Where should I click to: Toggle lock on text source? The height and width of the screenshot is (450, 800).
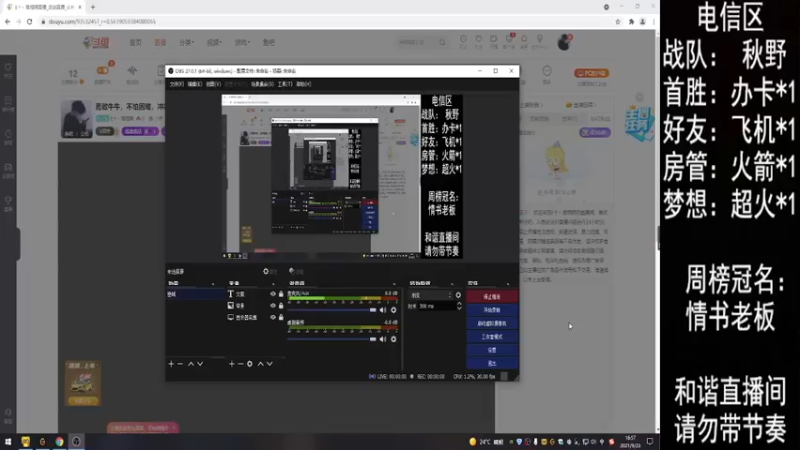pyautogui.click(x=281, y=294)
